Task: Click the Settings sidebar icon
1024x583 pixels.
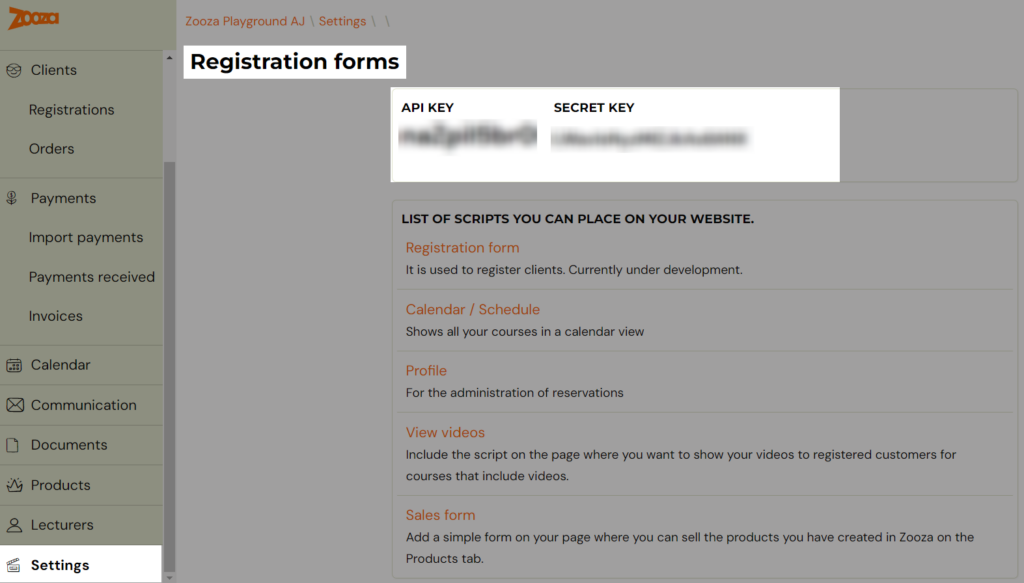Action: 14,565
